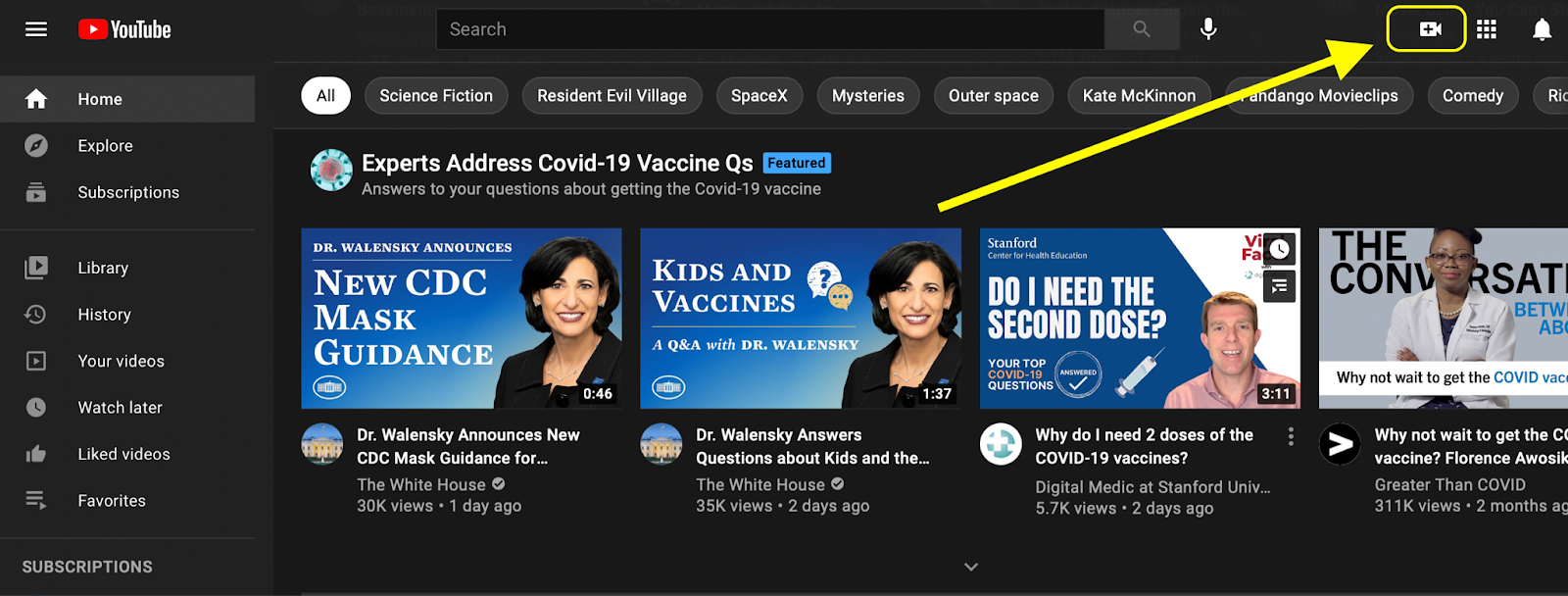Click the Featured badge
This screenshot has height=596, width=1568.
pyautogui.click(x=796, y=163)
